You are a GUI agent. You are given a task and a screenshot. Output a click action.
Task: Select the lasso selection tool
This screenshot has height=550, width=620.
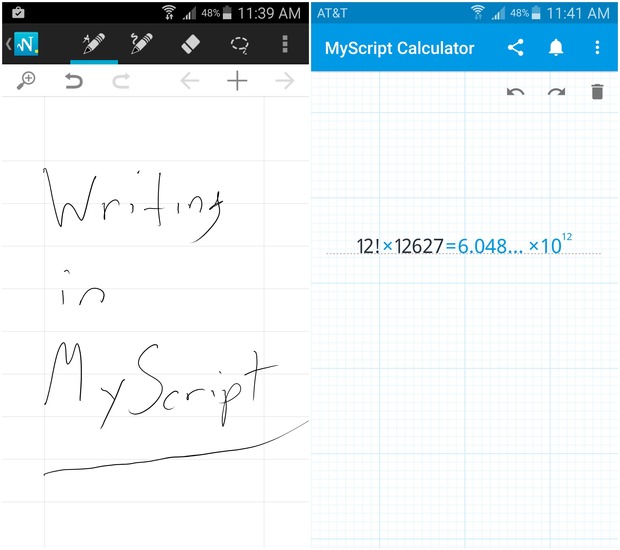(x=240, y=45)
